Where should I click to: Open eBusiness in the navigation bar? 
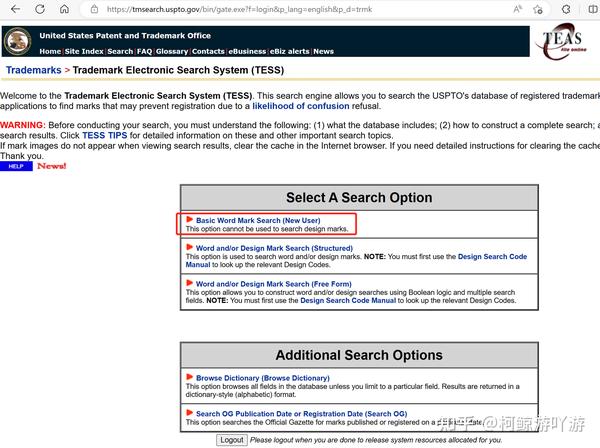pos(247,51)
